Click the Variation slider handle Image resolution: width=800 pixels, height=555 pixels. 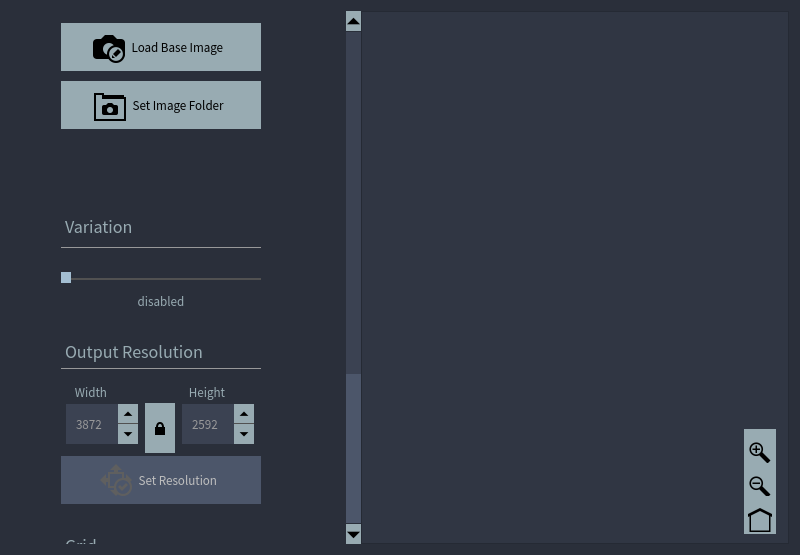click(x=66, y=278)
